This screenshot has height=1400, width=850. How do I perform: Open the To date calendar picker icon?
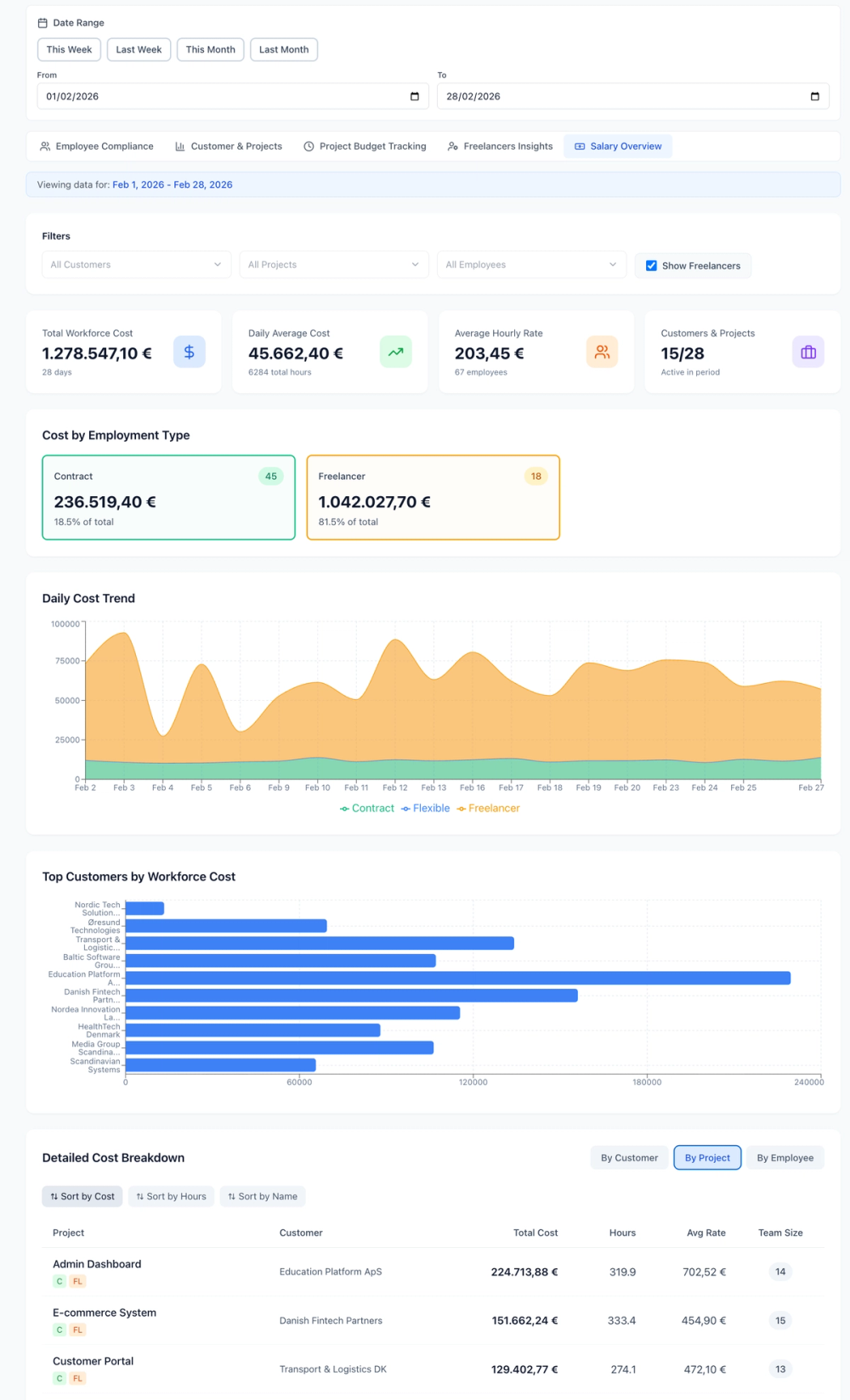[x=815, y=96]
